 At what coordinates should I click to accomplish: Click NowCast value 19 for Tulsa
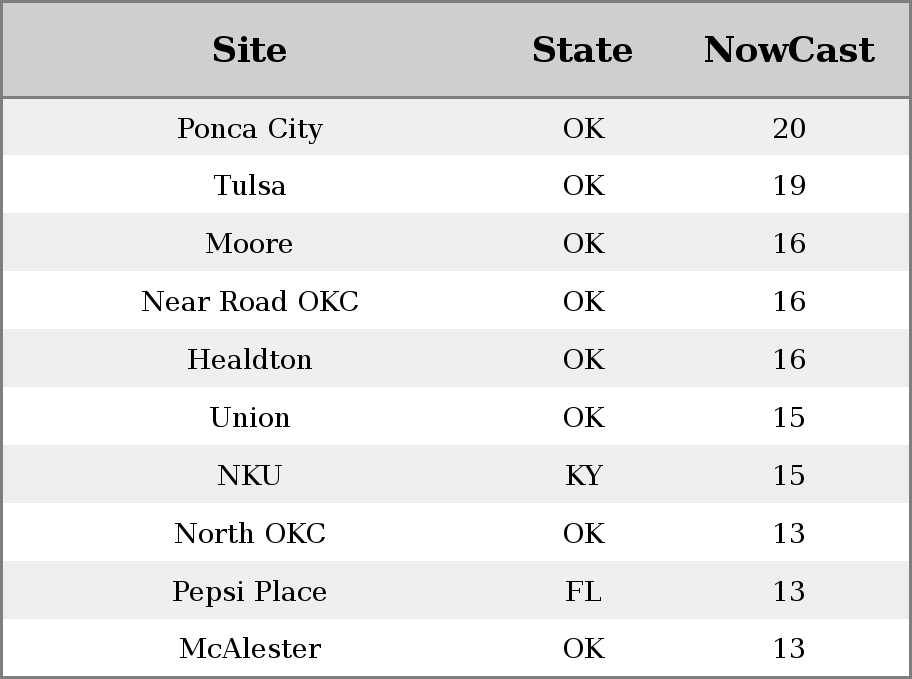(x=789, y=186)
